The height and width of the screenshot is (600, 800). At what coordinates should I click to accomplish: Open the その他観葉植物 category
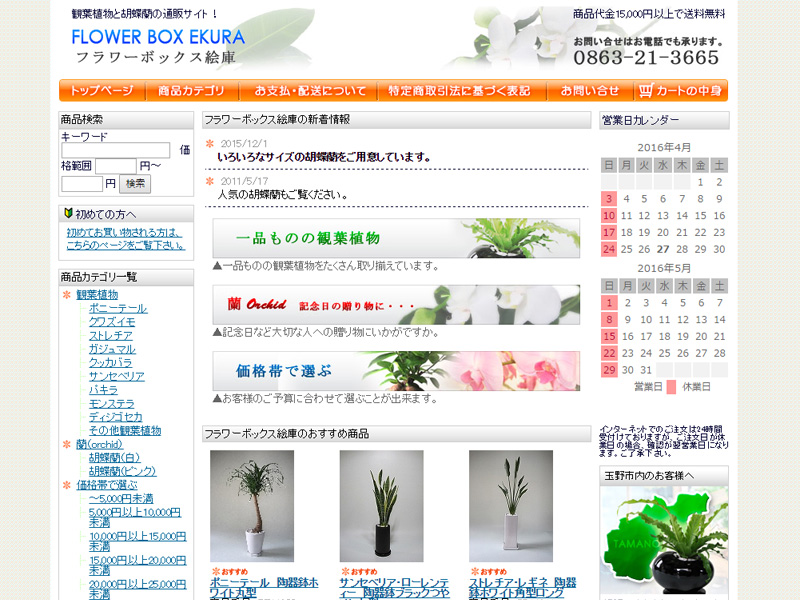click(x=125, y=431)
